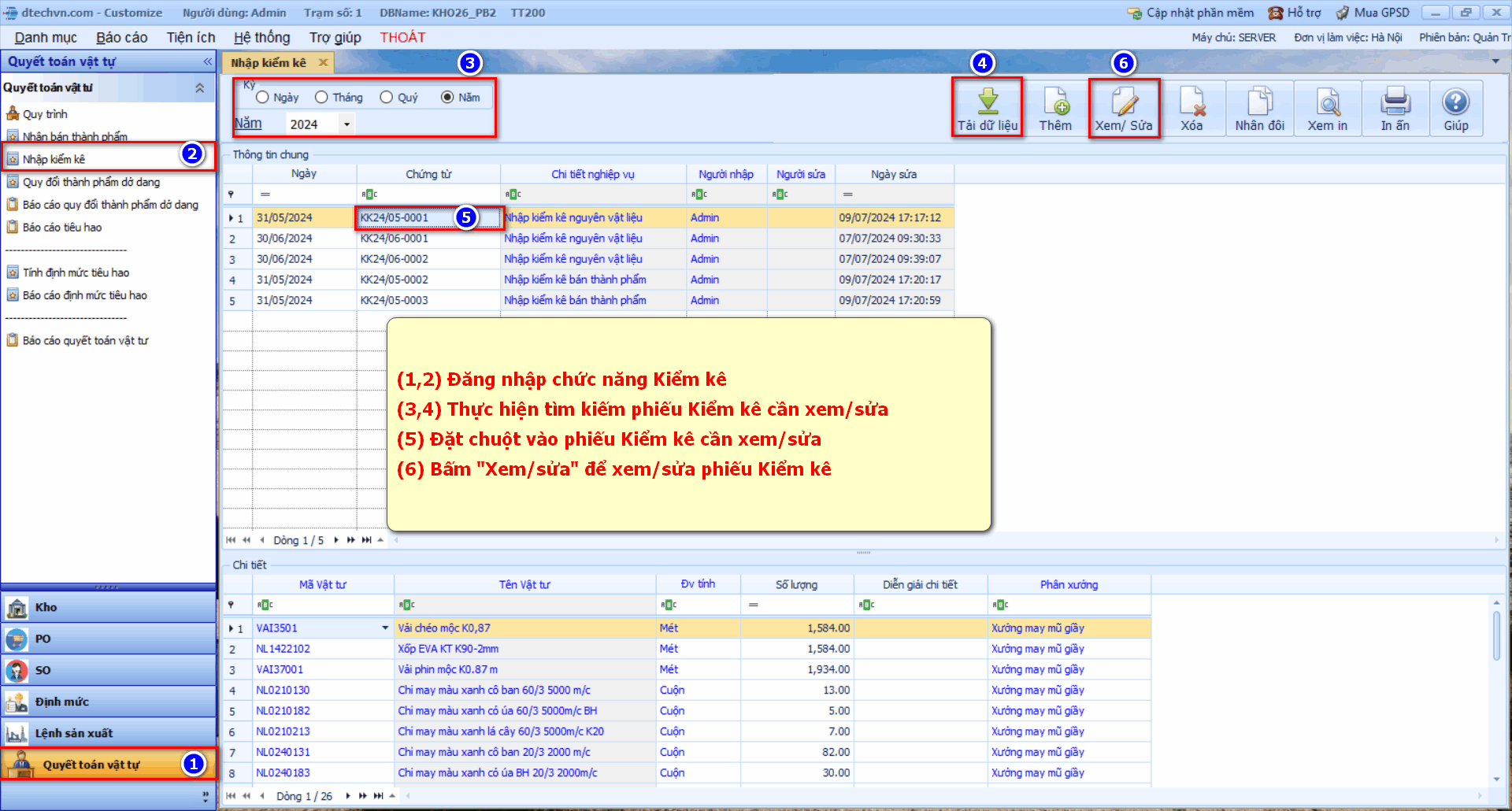Screen dimensions: 1512x811
Task: Open dropdown in VAI3501 material code cell
Action: click(385, 628)
